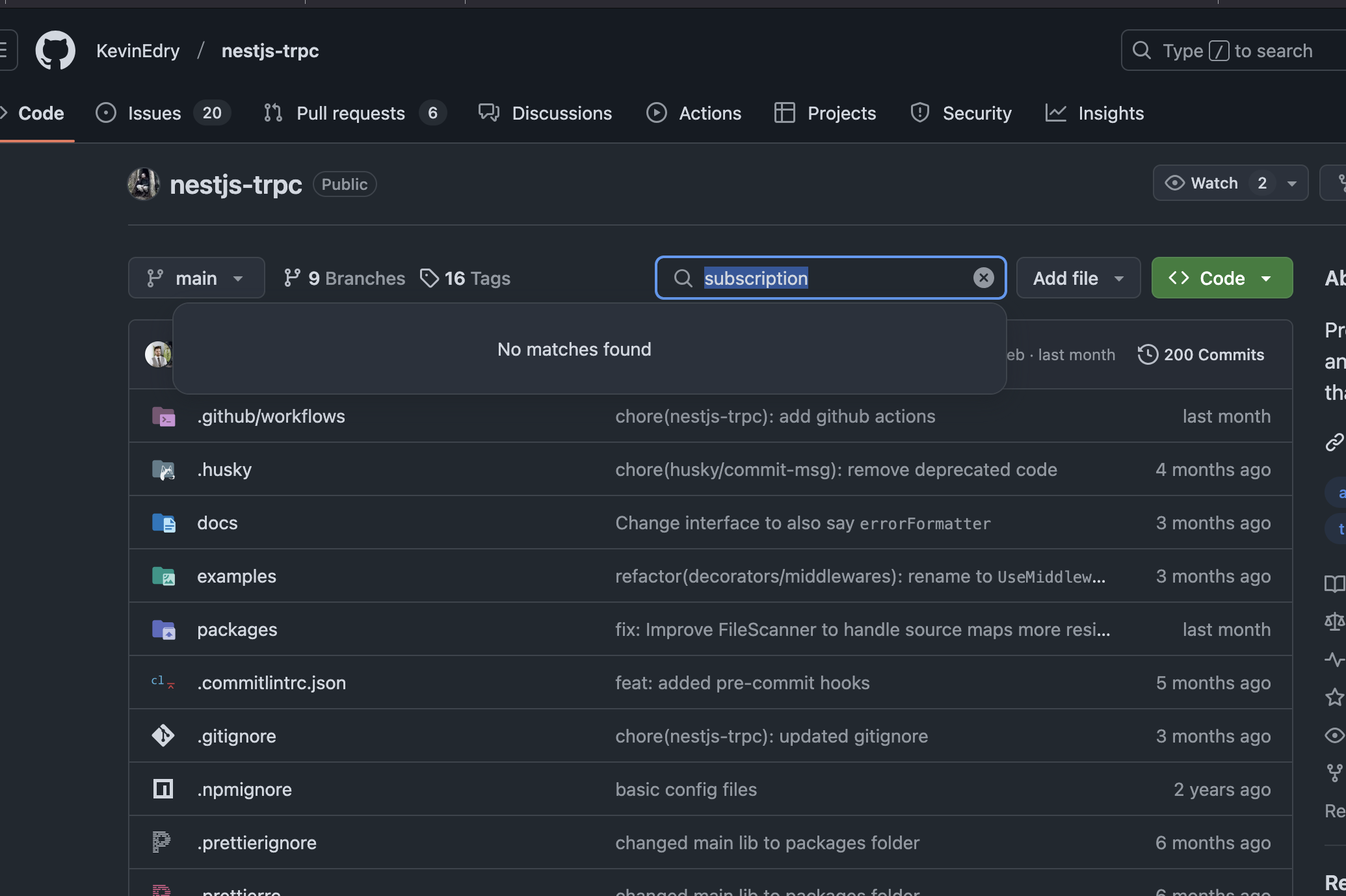1346x896 pixels.
Task: Click the npm icon beside .npmignore
Action: pos(163,789)
